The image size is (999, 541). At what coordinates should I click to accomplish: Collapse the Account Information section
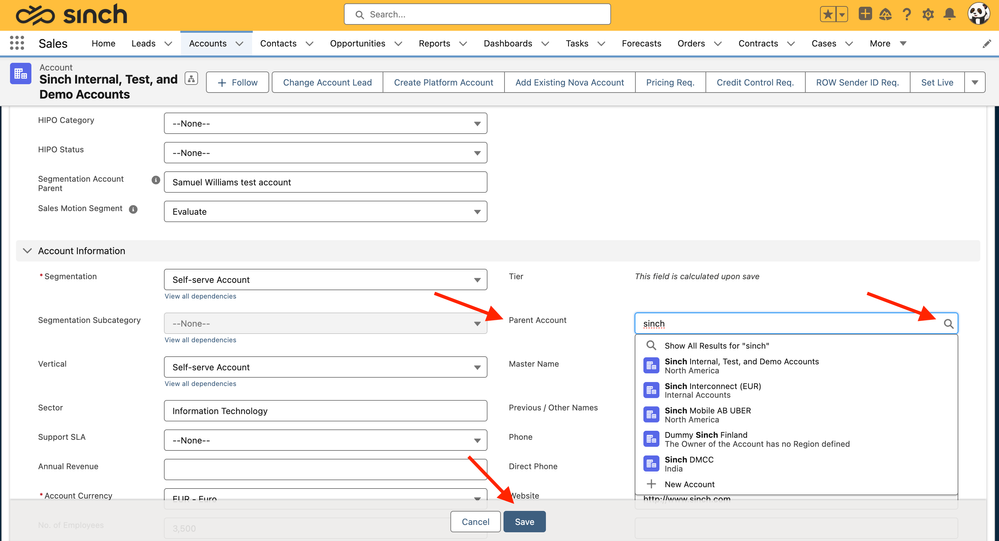[27, 250]
